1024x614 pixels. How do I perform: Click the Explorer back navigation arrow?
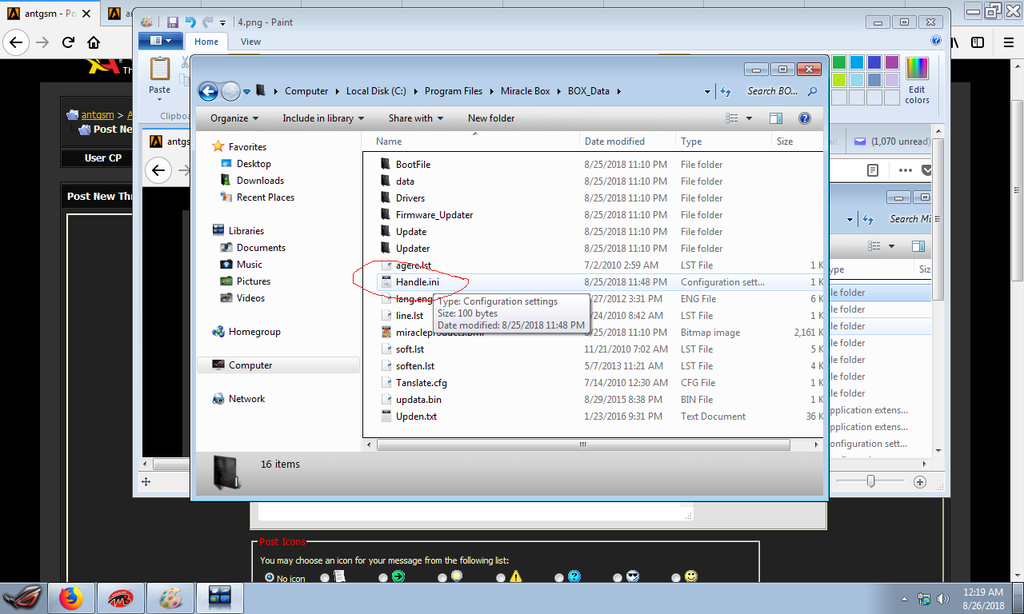click(x=208, y=91)
